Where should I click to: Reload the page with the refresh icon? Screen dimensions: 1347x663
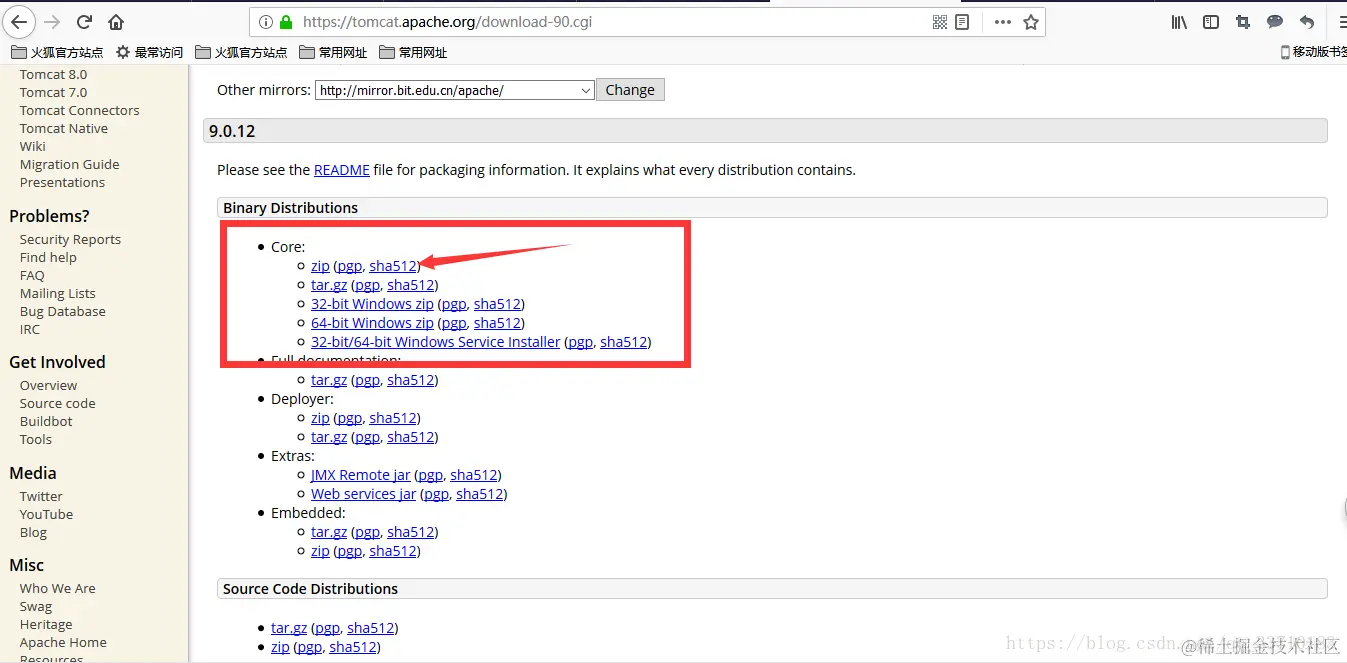pos(85,22)
